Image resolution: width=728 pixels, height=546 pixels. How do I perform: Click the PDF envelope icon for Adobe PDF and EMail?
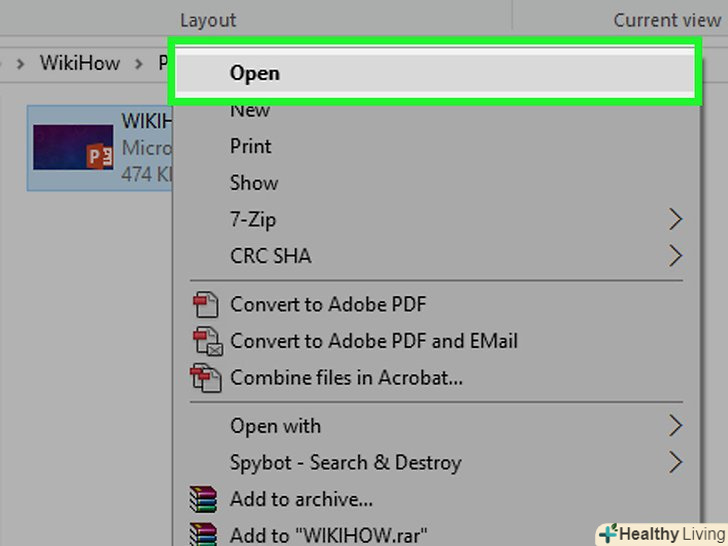click(207, 341)
